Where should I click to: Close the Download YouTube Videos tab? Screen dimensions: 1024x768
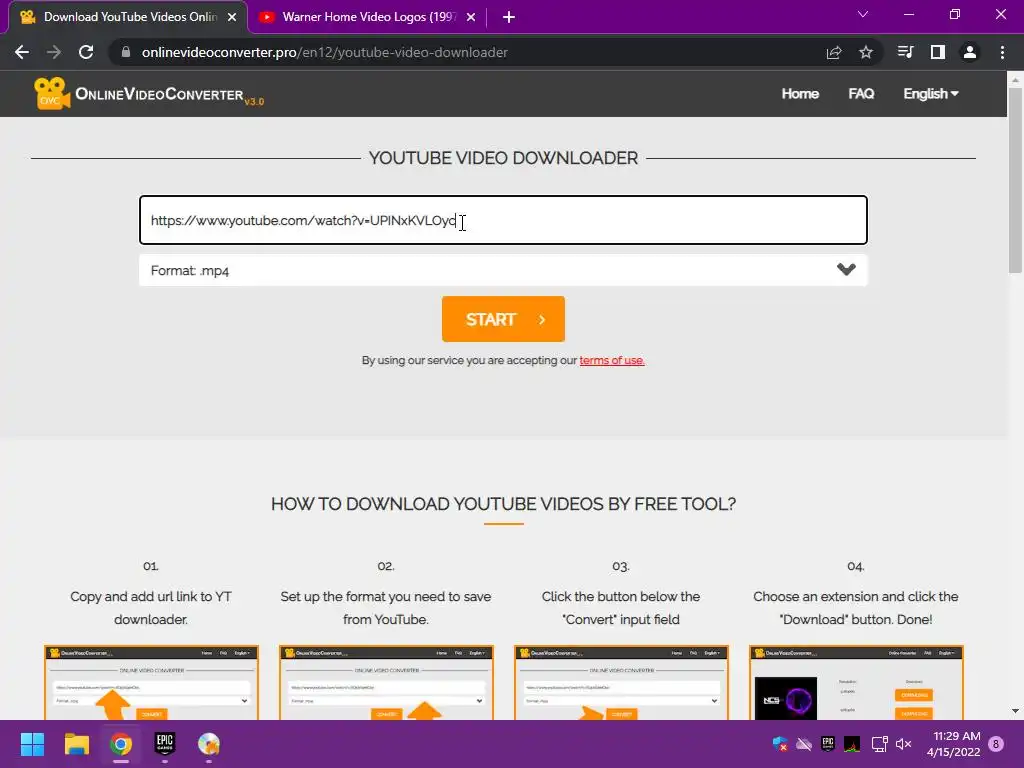point(232,18)
